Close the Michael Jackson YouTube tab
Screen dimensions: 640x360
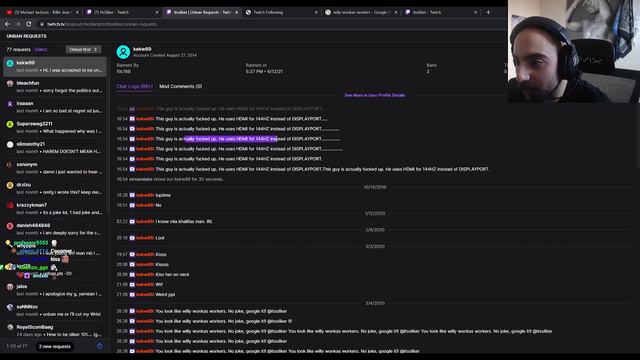[77, 12]
